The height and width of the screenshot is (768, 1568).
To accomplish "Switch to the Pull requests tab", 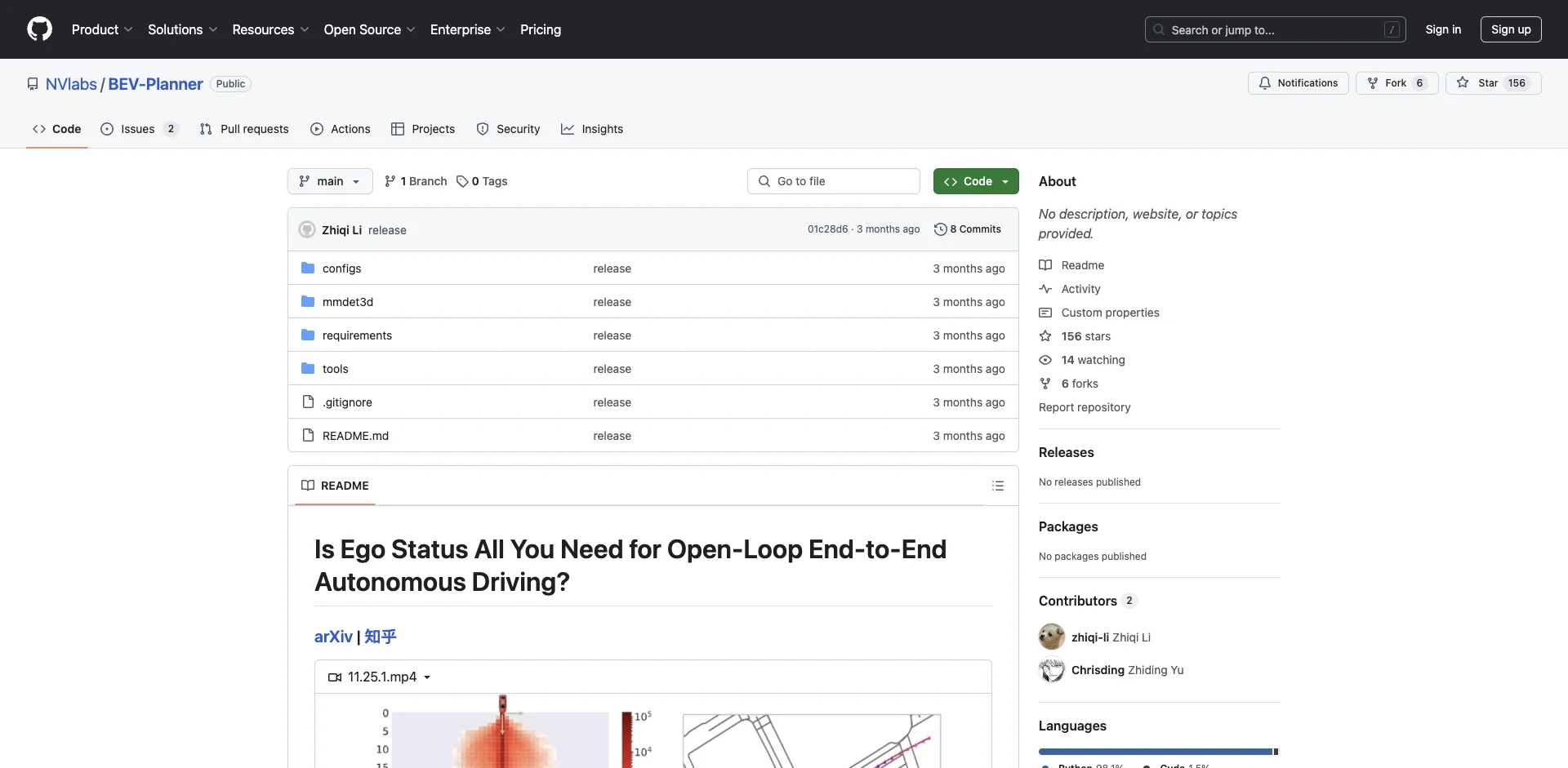I will click(x=244, y=129).
